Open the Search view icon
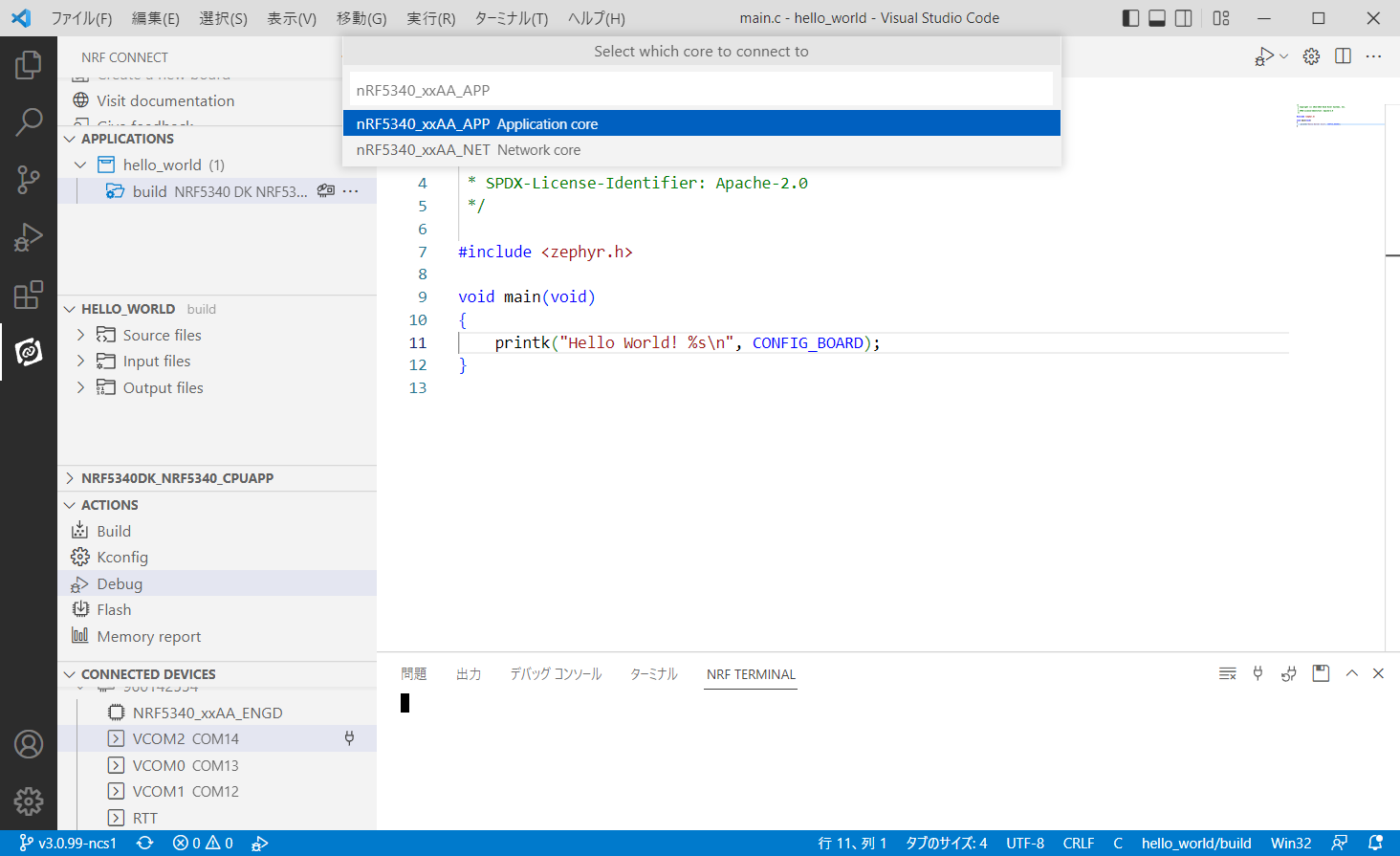The width and height of the screenshot is (1400, 856). [29, 122]
